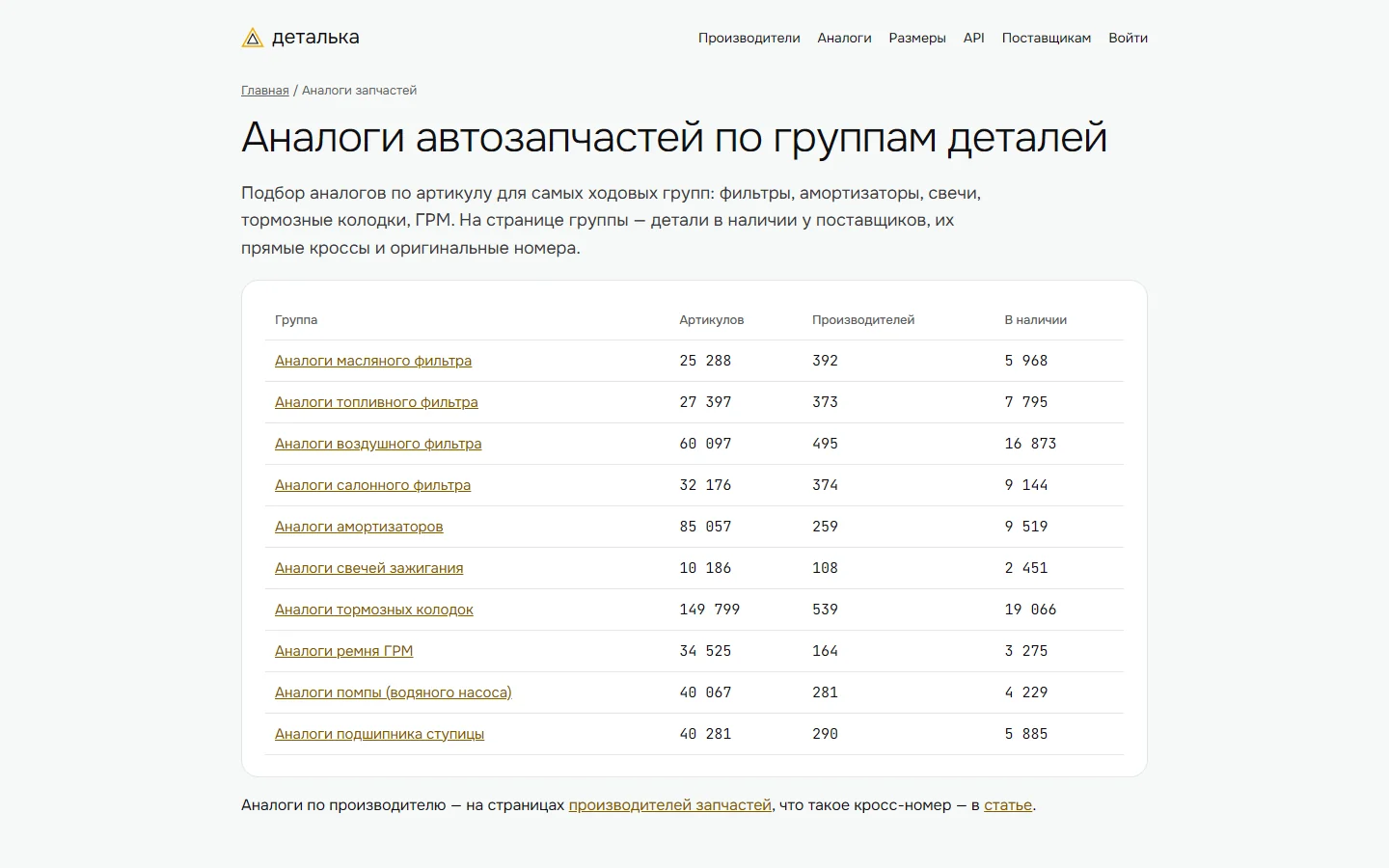Click the 34 525 articles value
This screenshot has width=1389, height=868.
[705, 651]
